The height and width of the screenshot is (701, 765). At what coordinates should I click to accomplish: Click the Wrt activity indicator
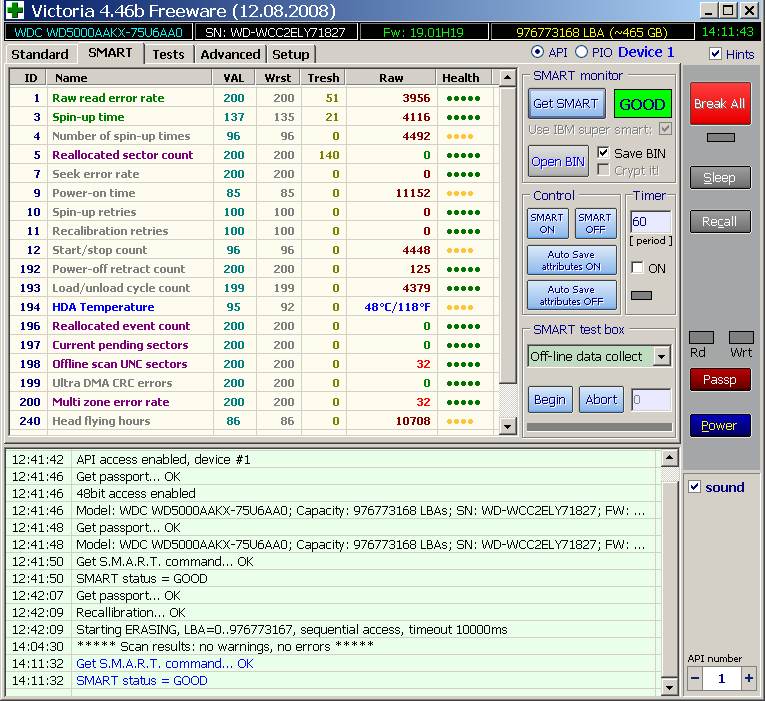[x=741, y=337]
